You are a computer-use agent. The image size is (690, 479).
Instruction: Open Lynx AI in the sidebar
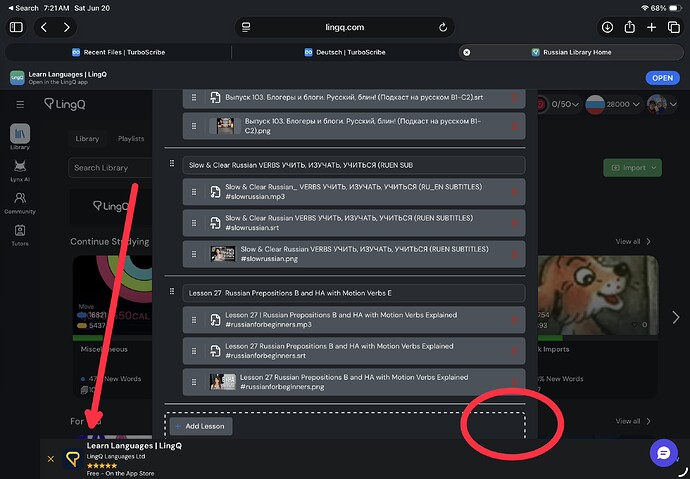coord(20,170)
